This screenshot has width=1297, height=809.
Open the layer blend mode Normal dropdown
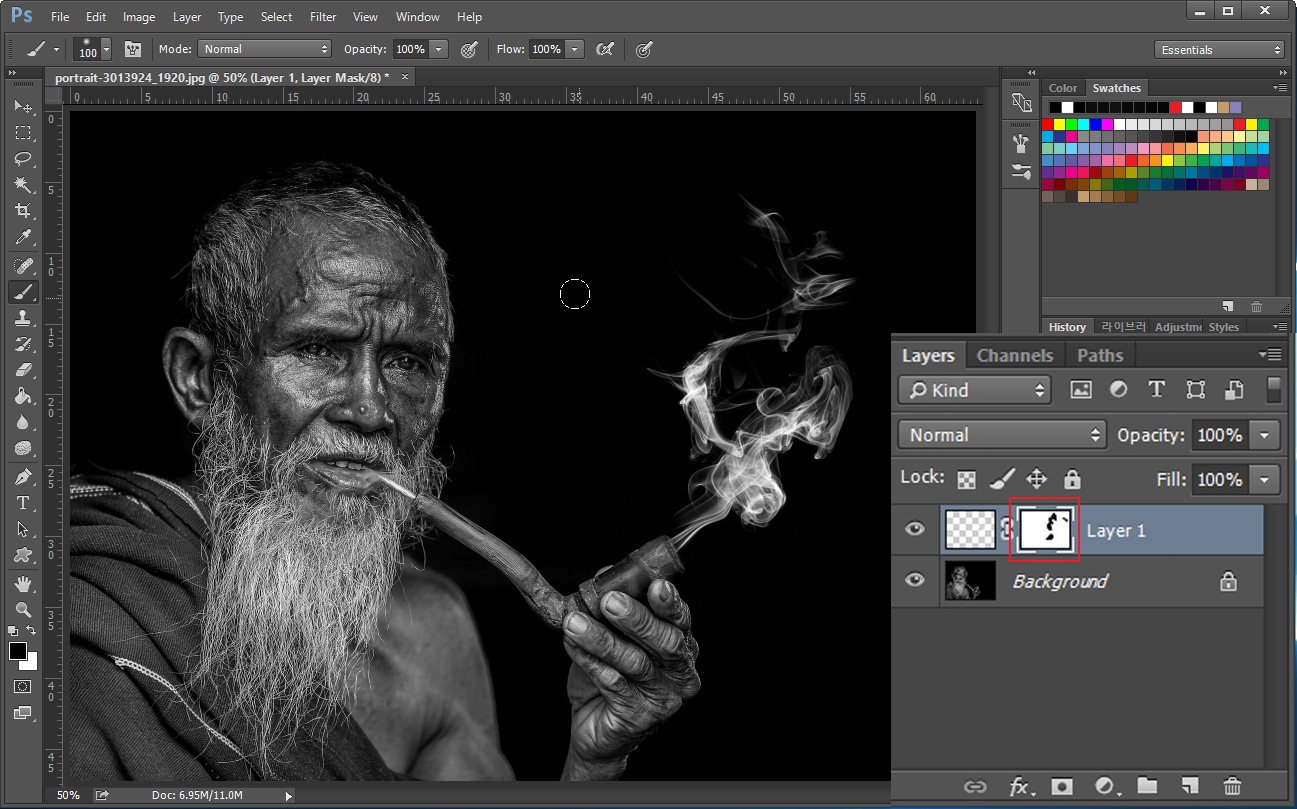click(x=1002, y=435)
